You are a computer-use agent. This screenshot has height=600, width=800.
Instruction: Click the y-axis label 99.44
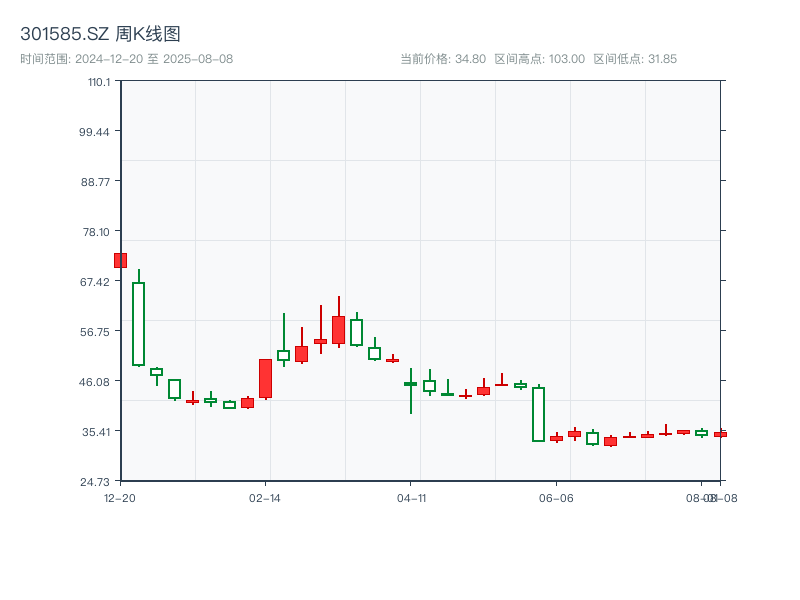pyautogui.click(x=94, y=132)
